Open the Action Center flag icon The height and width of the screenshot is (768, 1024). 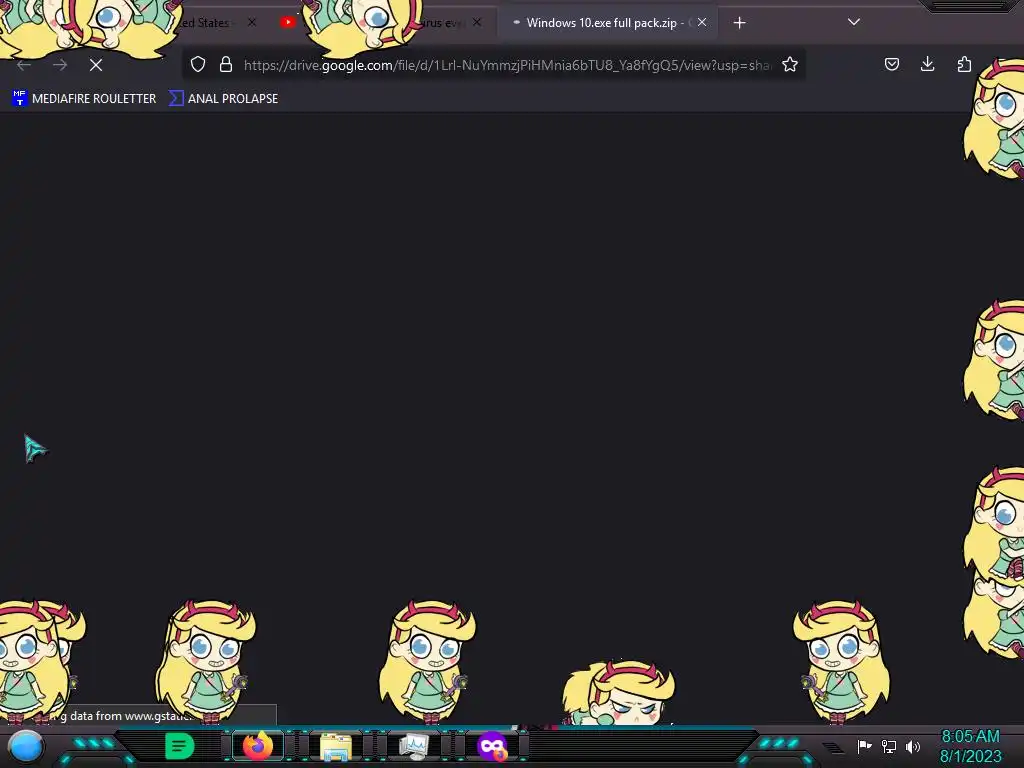[x=865, y=746]
